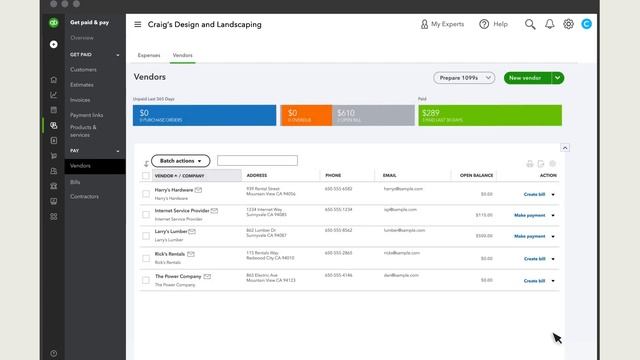Click the QuickBooks logo icon
The image size is (640, 360).
(53, 23)
